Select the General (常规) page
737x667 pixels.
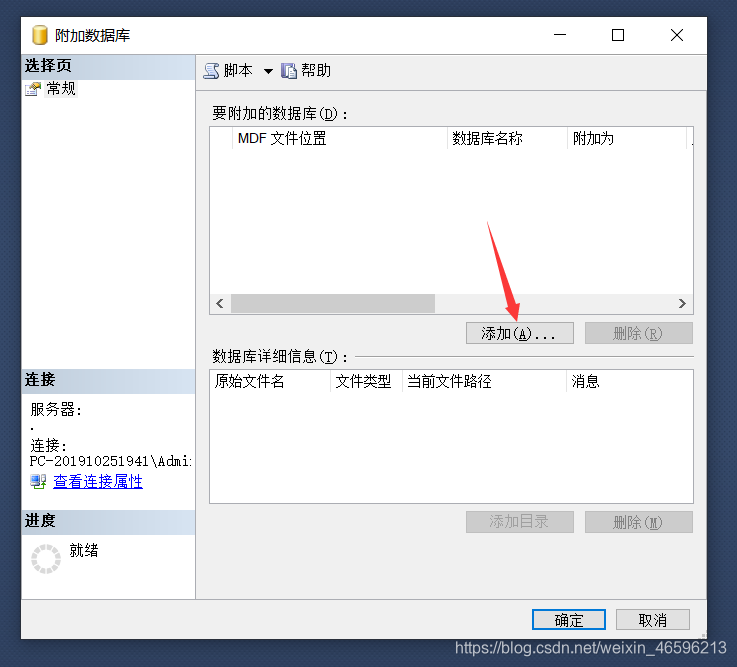[x=61, y=88]
